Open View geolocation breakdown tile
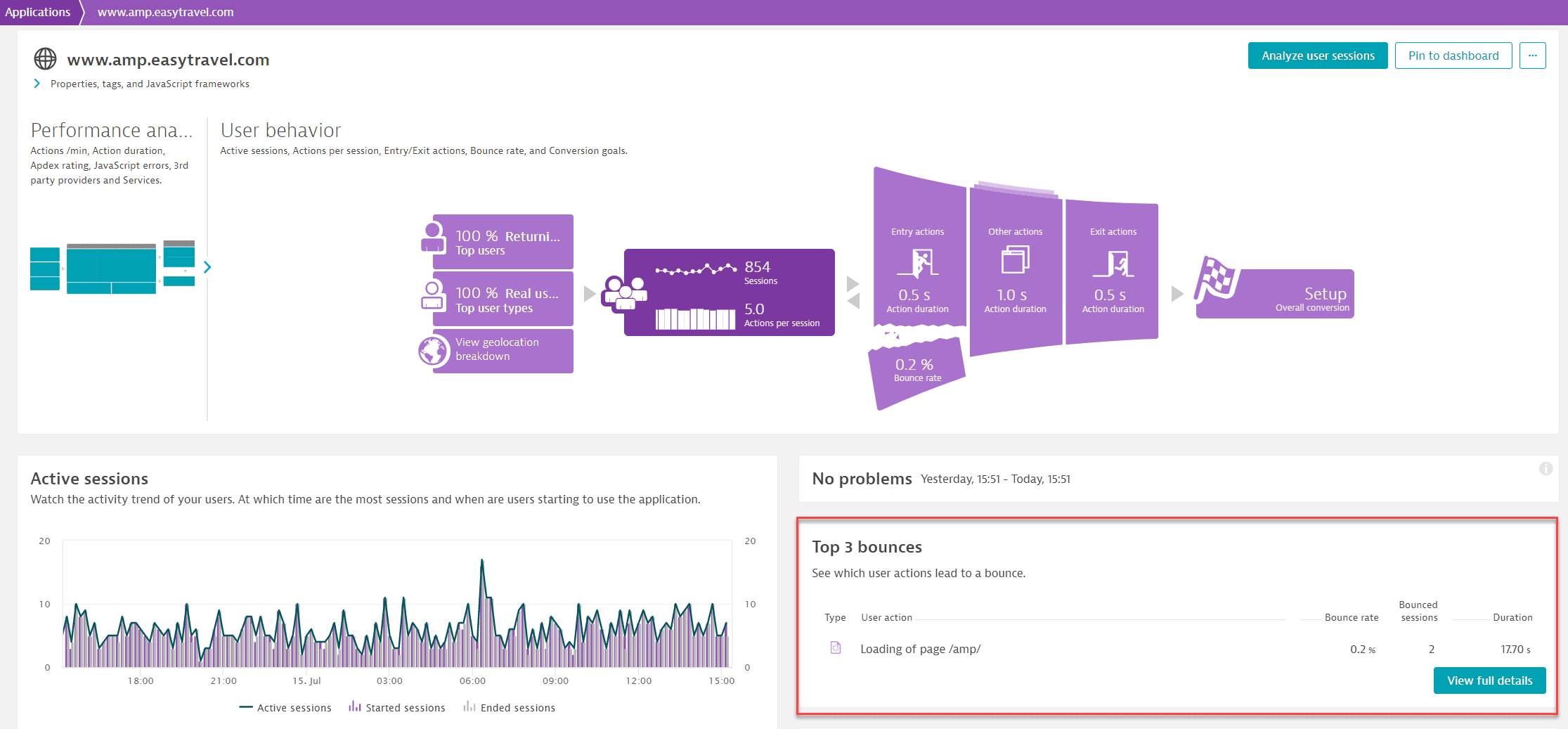Image resolution: width=1568 pixels, height=729 pixels. (503, 351)
